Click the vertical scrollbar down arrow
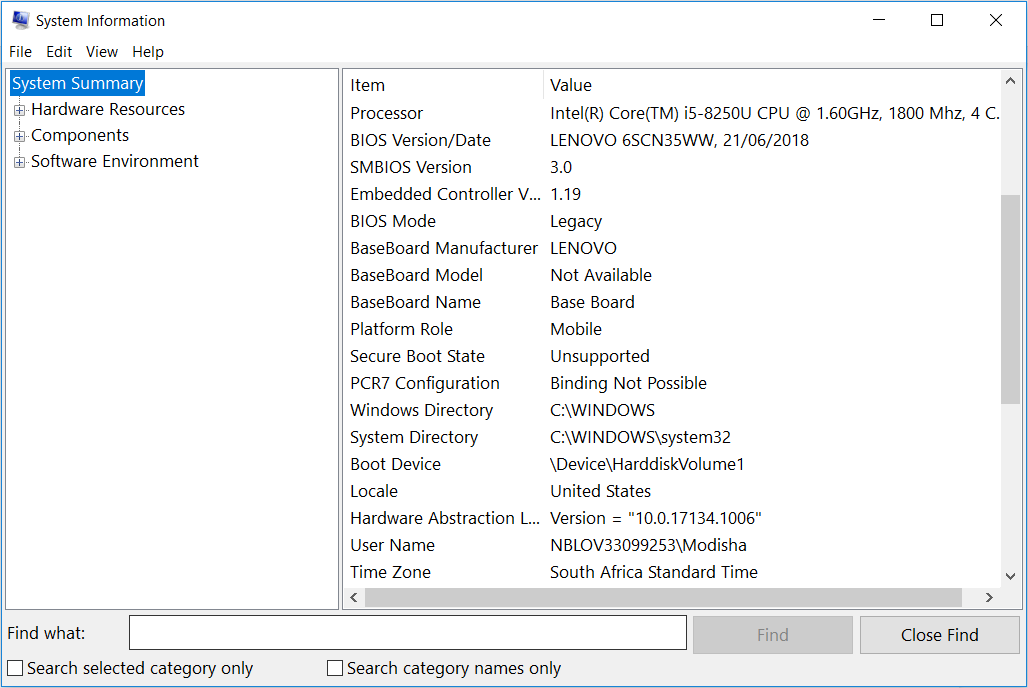Viewport: 1028px width, 688px height. coord(1010,576)
